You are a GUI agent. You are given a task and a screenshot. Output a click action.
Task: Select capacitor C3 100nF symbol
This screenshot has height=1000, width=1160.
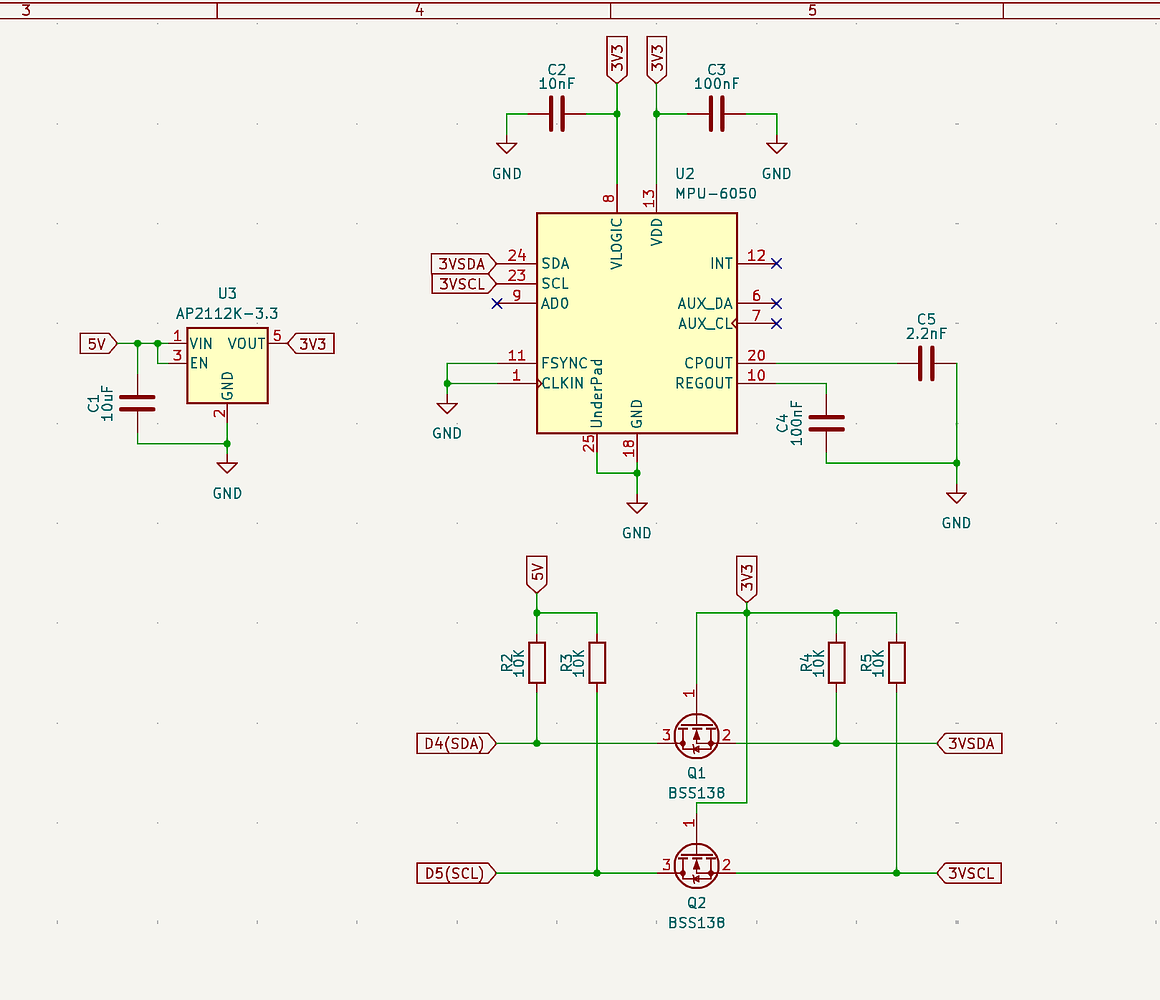pos(717,114)
